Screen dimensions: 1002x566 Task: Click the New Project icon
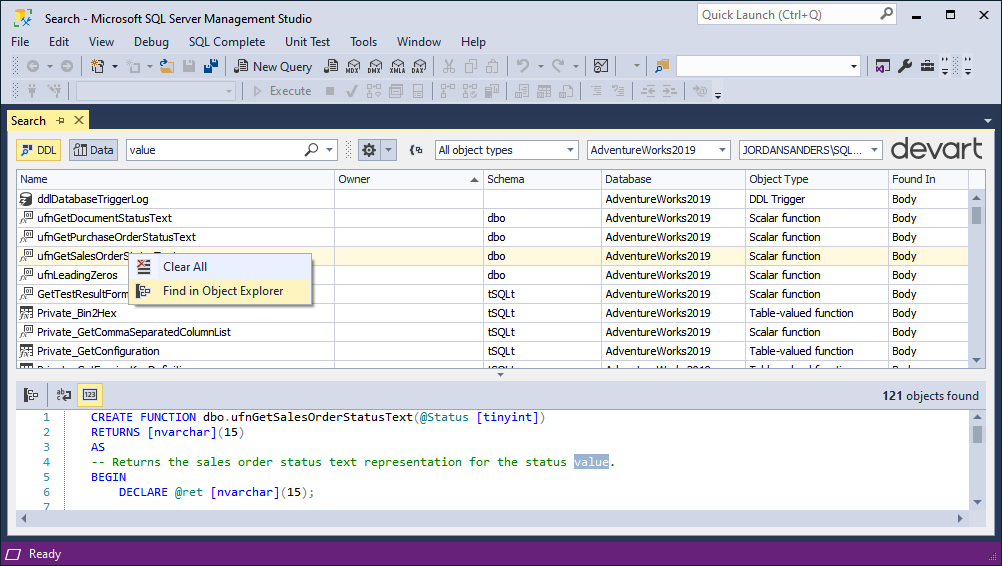(x=97, y=66)
